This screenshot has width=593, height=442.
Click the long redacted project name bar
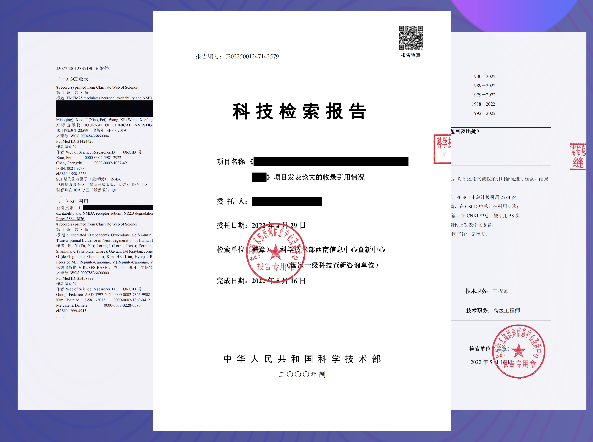pos(331,161)
